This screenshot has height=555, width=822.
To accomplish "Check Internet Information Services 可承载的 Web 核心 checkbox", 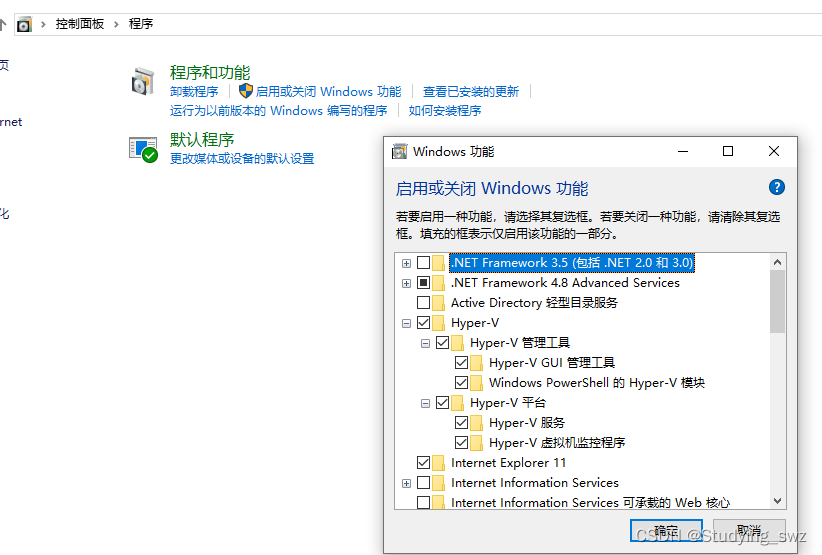I will 424,503.
